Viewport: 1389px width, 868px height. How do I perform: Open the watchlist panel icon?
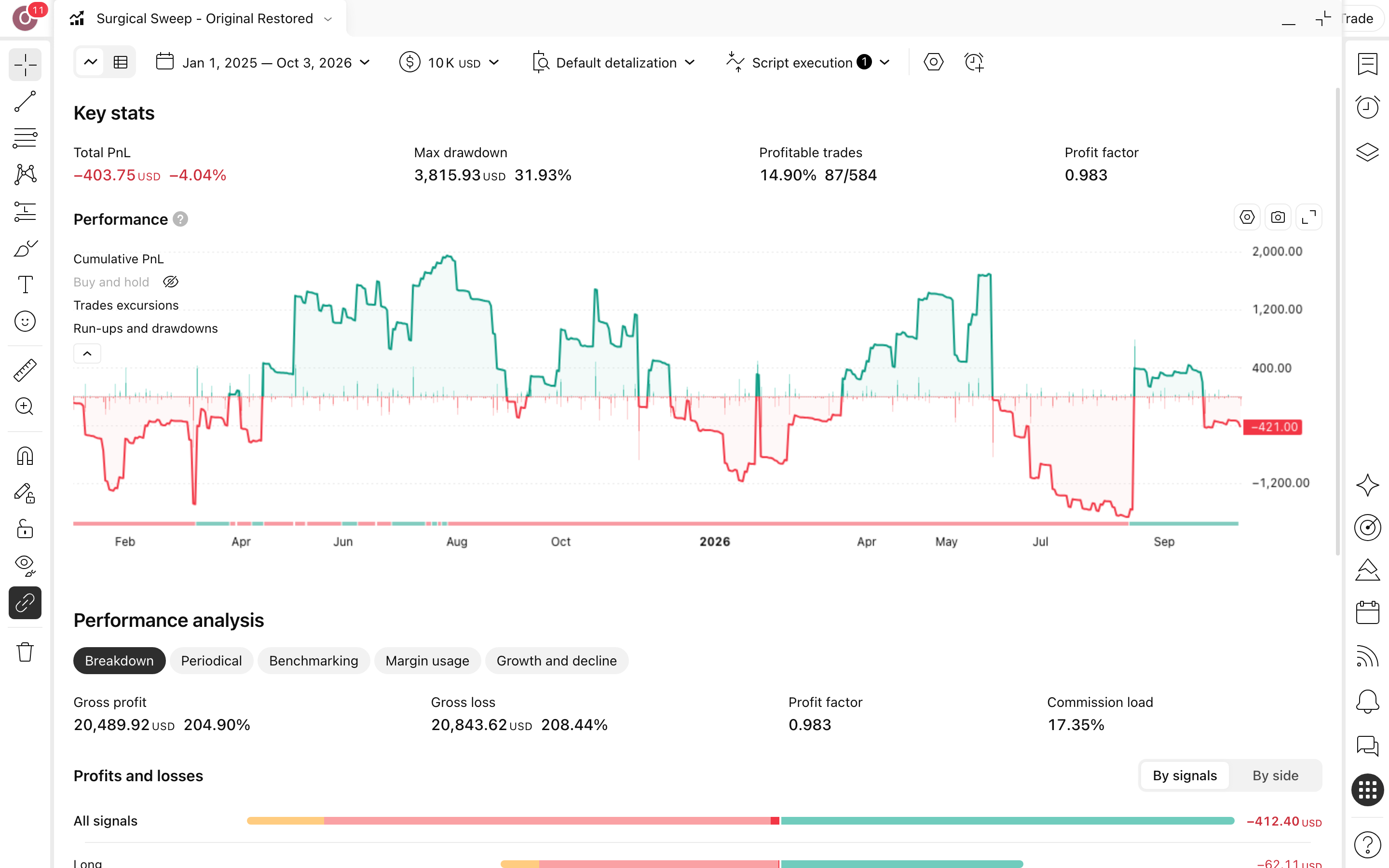point(1367,64)
